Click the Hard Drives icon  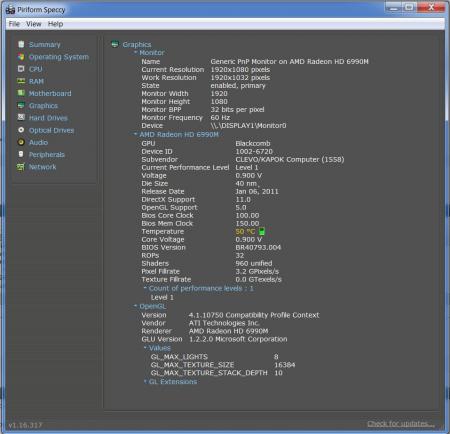point(21,117)
